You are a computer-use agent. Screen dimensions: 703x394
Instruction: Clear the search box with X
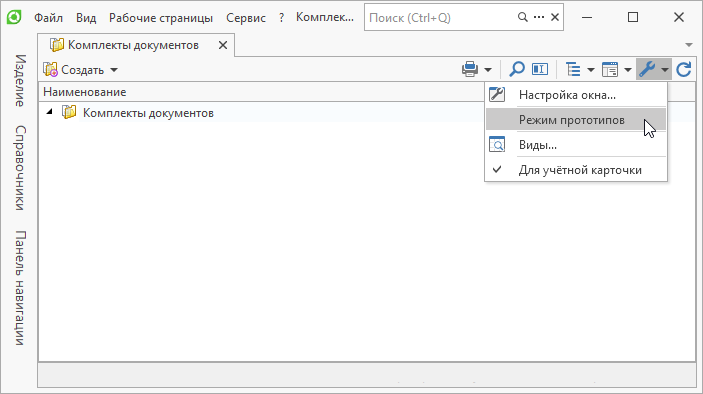click(x=555, y=17)
